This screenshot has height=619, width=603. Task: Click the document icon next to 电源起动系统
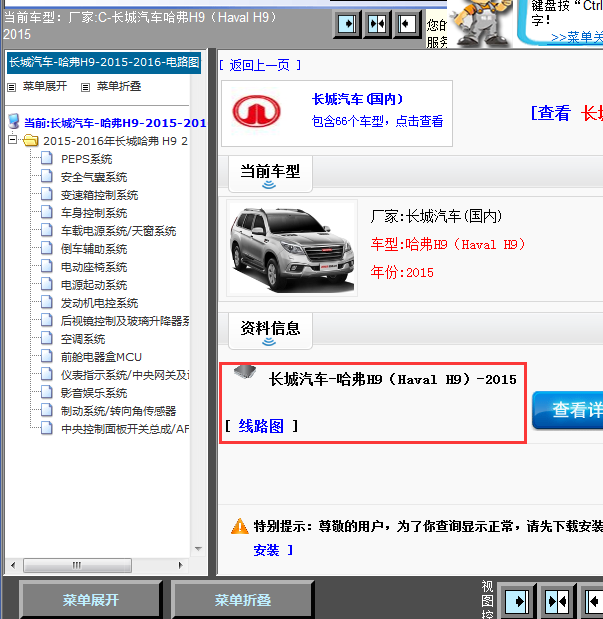point(47,284)
